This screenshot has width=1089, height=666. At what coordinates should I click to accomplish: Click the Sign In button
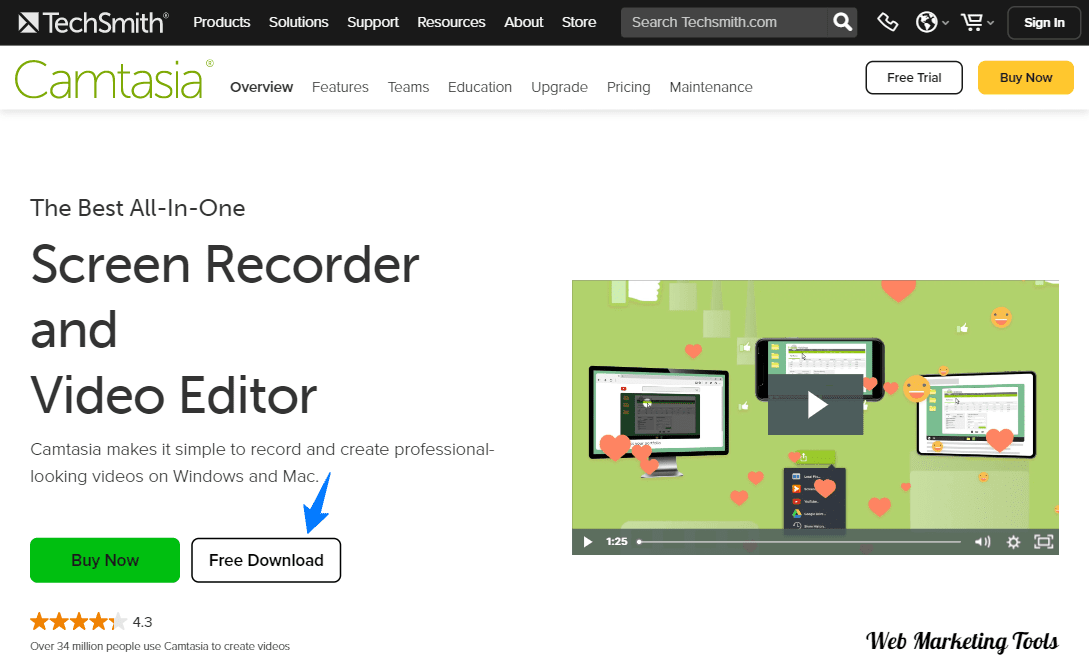coord(1044,22)
